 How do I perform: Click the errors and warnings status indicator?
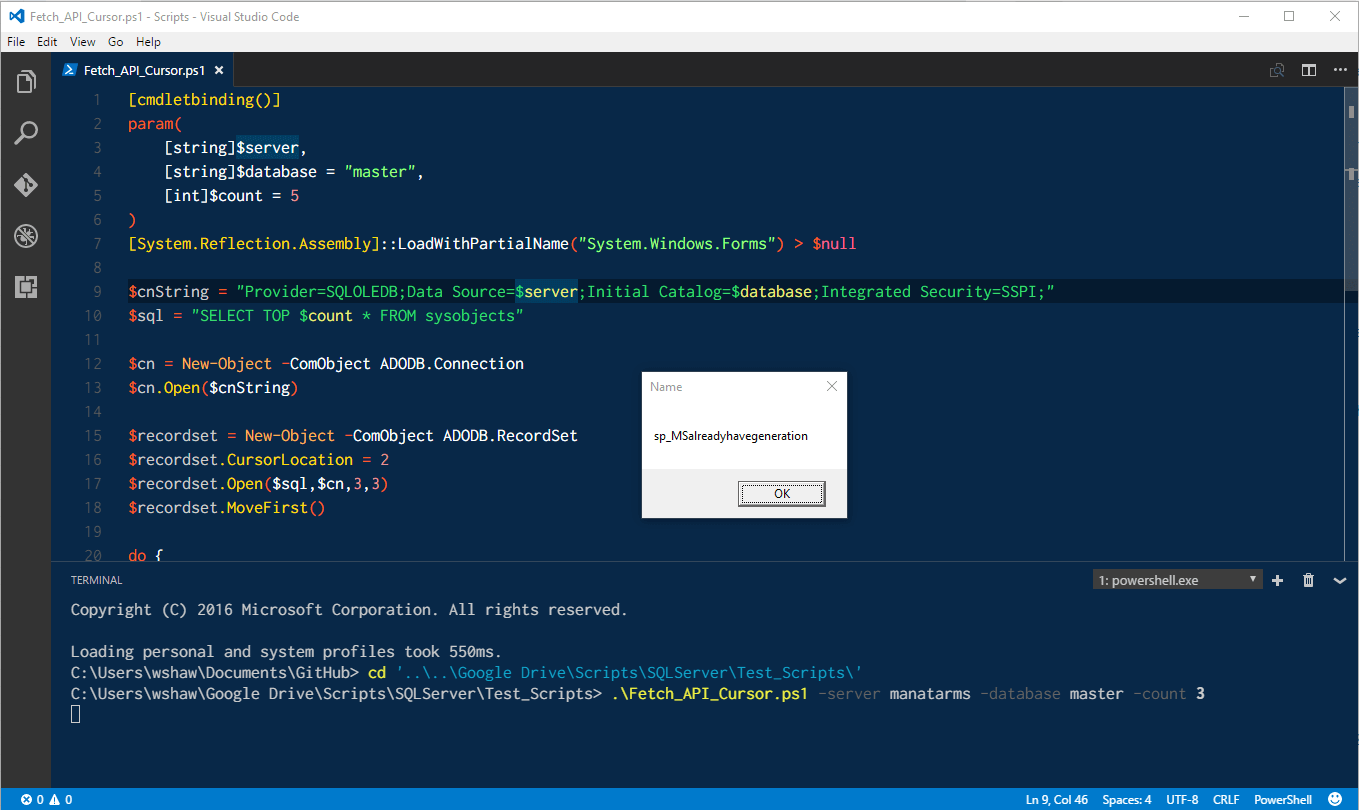click(x=46, y=799)
